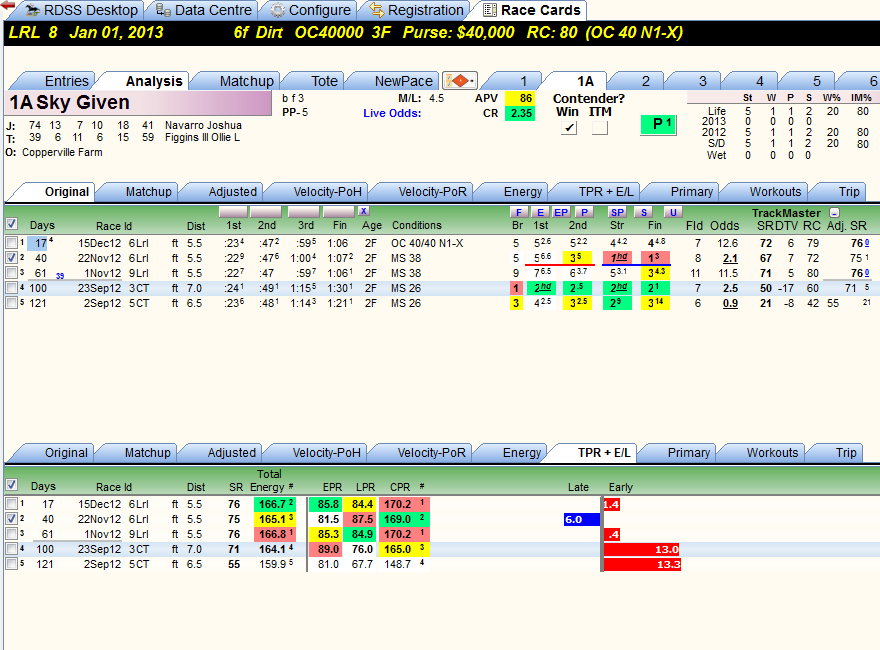Open the Registration tab
This screenshot has width=880, height=650.
[417, 10]
